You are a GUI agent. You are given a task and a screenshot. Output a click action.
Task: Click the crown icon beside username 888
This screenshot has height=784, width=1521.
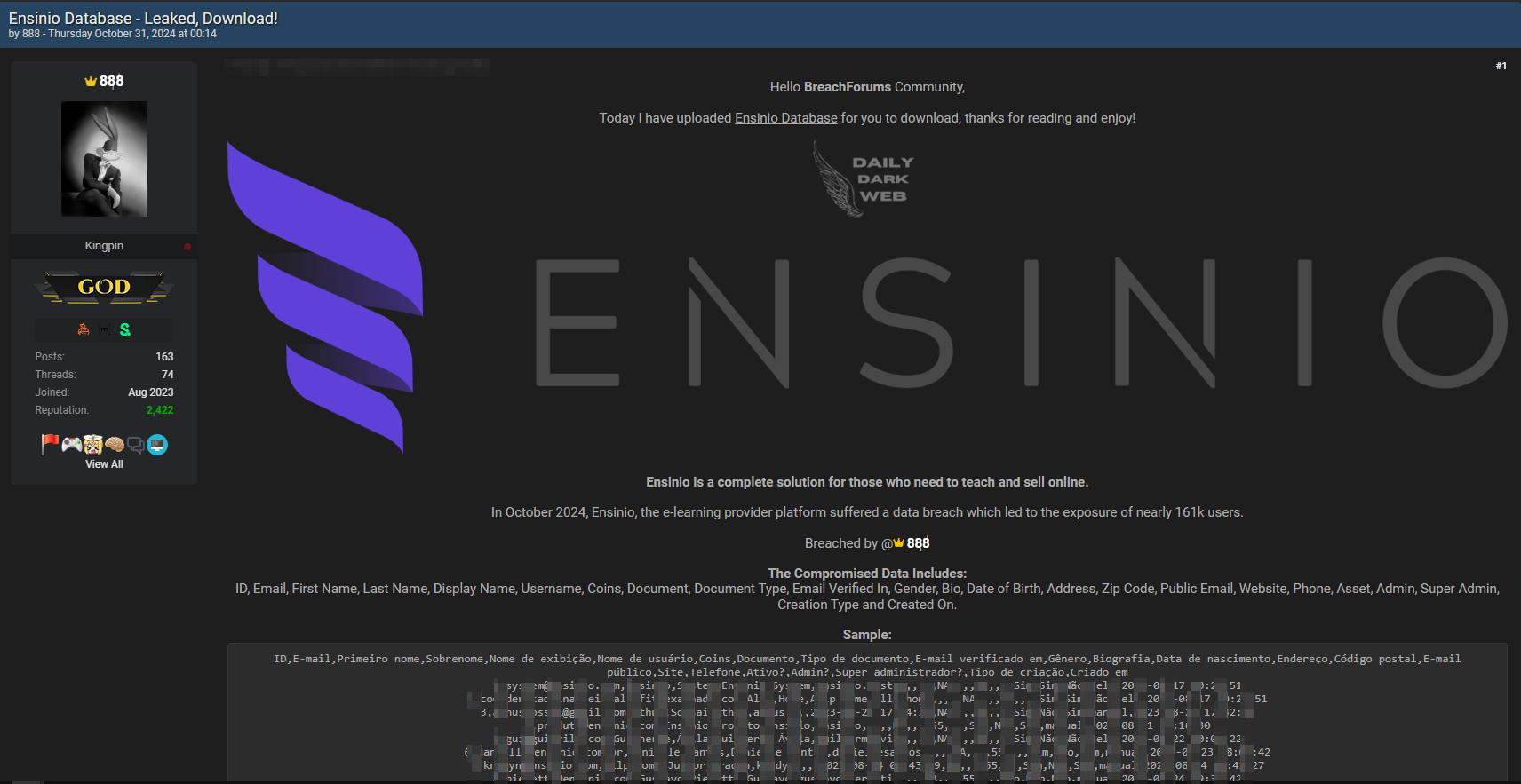pyautogui.click(x=91, y=81)
